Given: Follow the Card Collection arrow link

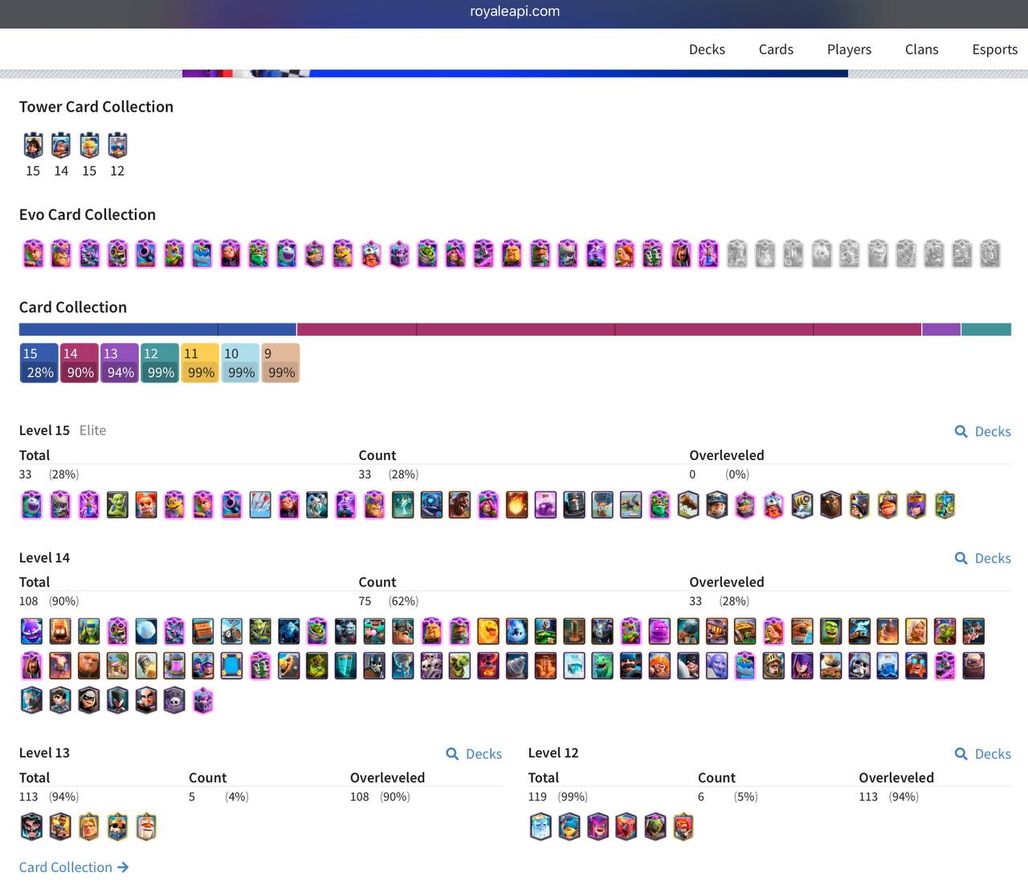Looking at the screenshot, I should pyautogui.click(x=73, y=867).
